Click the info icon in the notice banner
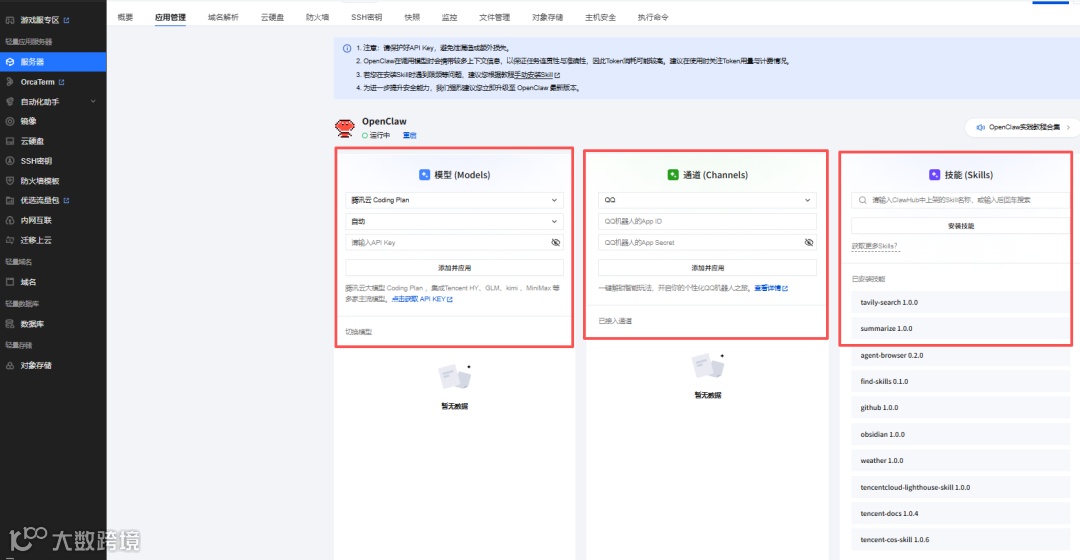This screenshot has width=1080, height=560. tap(346, 48)
